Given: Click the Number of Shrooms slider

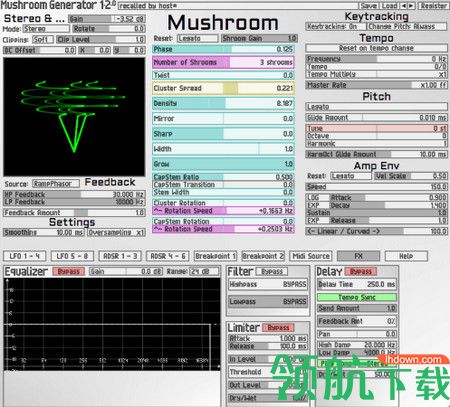Looking at the screenshot, I should click(223, 62).
